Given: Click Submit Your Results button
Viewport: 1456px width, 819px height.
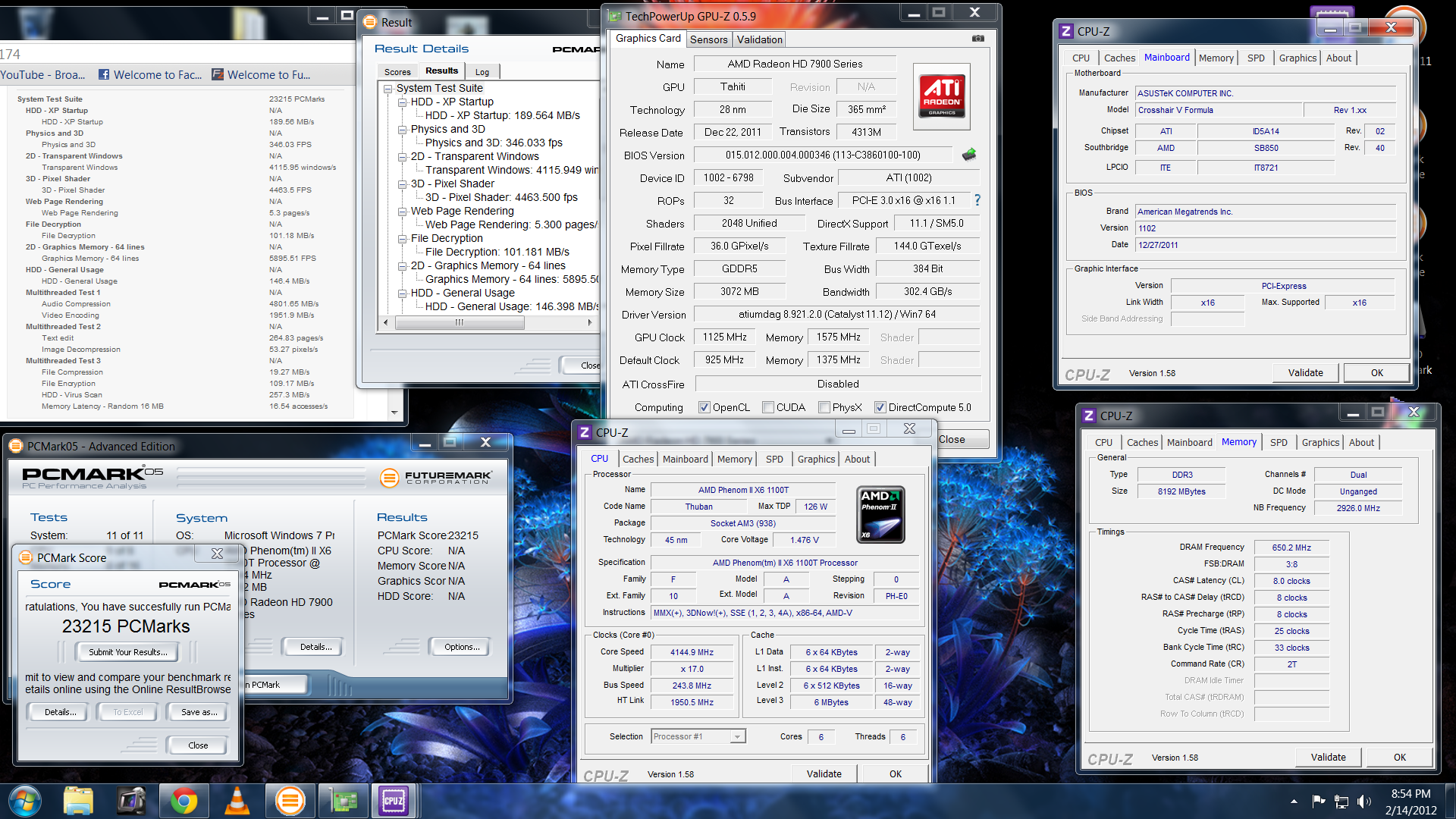Looking at the screenshot, I should [127, 652].
